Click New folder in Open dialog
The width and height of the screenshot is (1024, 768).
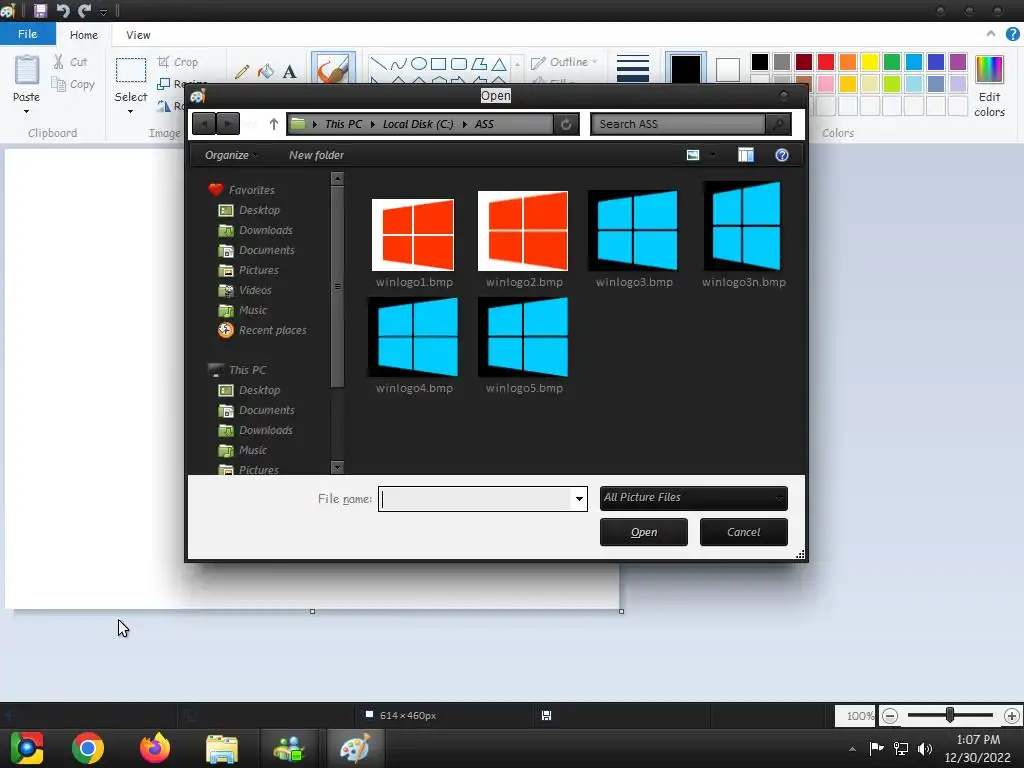click(316, 155)
